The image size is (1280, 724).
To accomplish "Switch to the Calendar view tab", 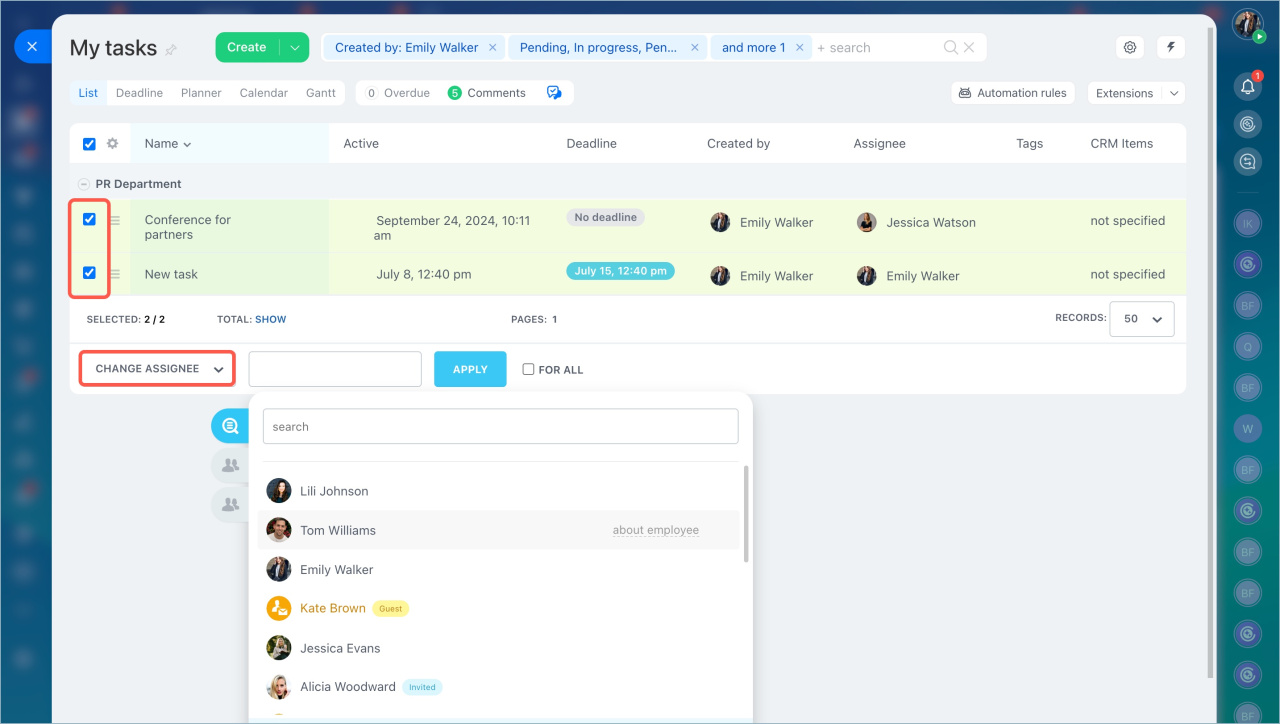I will pos(263,93).
